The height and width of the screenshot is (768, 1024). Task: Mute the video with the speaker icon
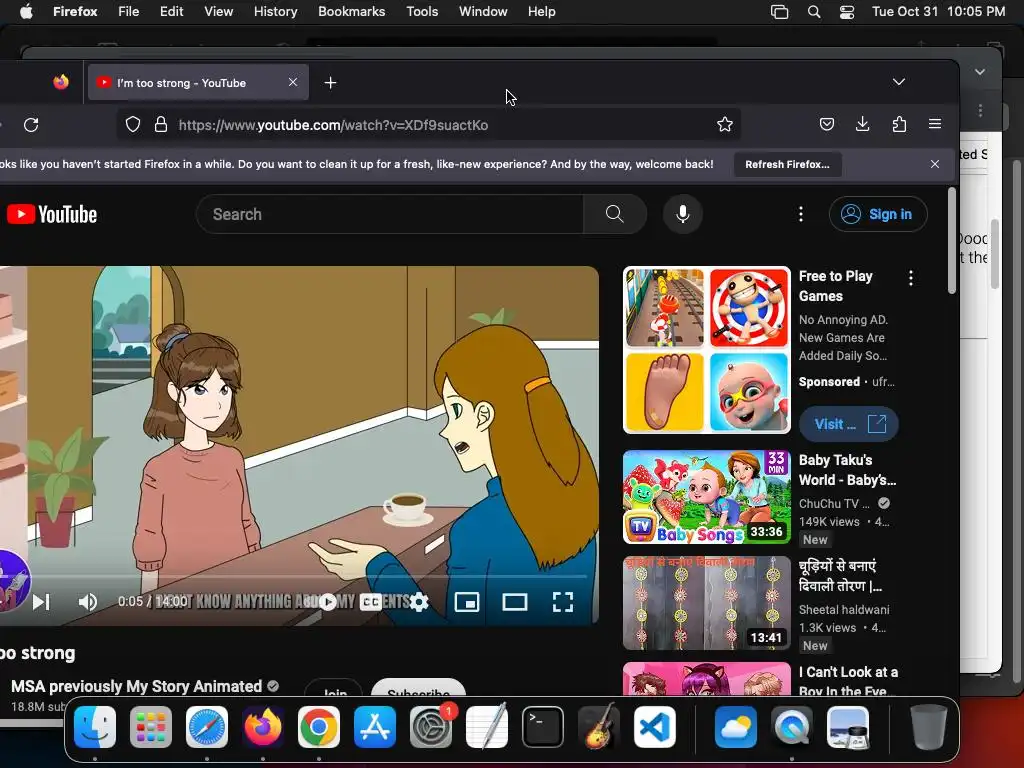pyautogui.click(x=88, y=601)
